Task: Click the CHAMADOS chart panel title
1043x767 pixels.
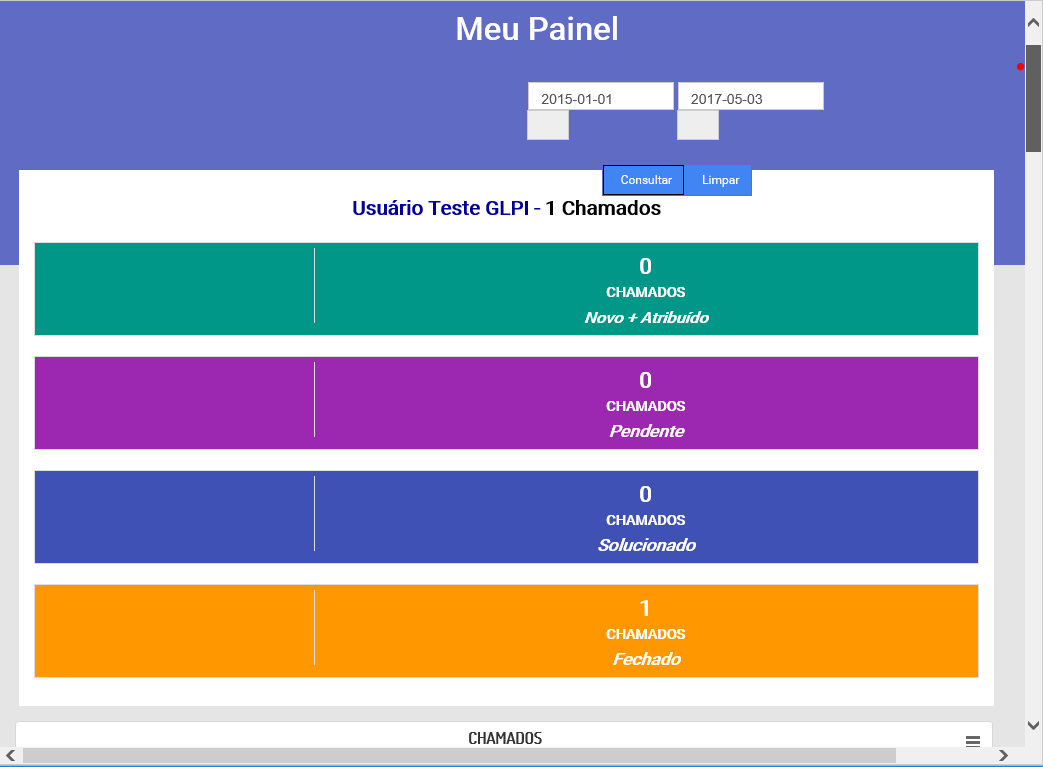Action: [505, 738]
